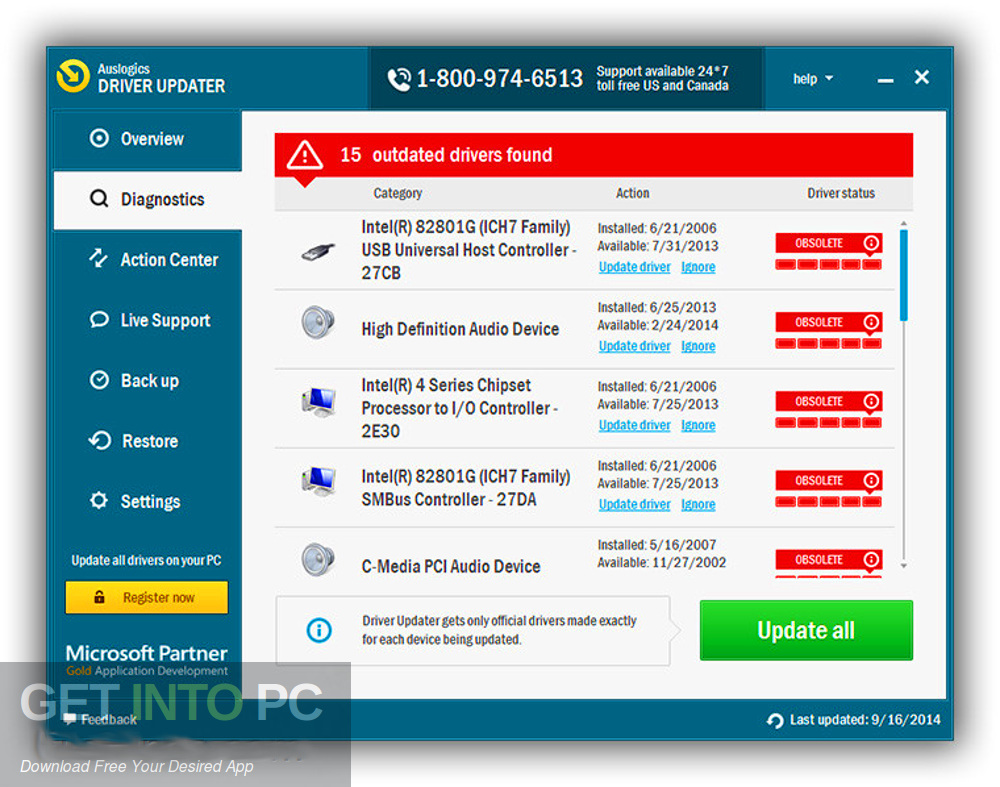Click the red bar meter for High Definition Audio
Screen dimensions: 1000x787
click(x=828, y=344)
